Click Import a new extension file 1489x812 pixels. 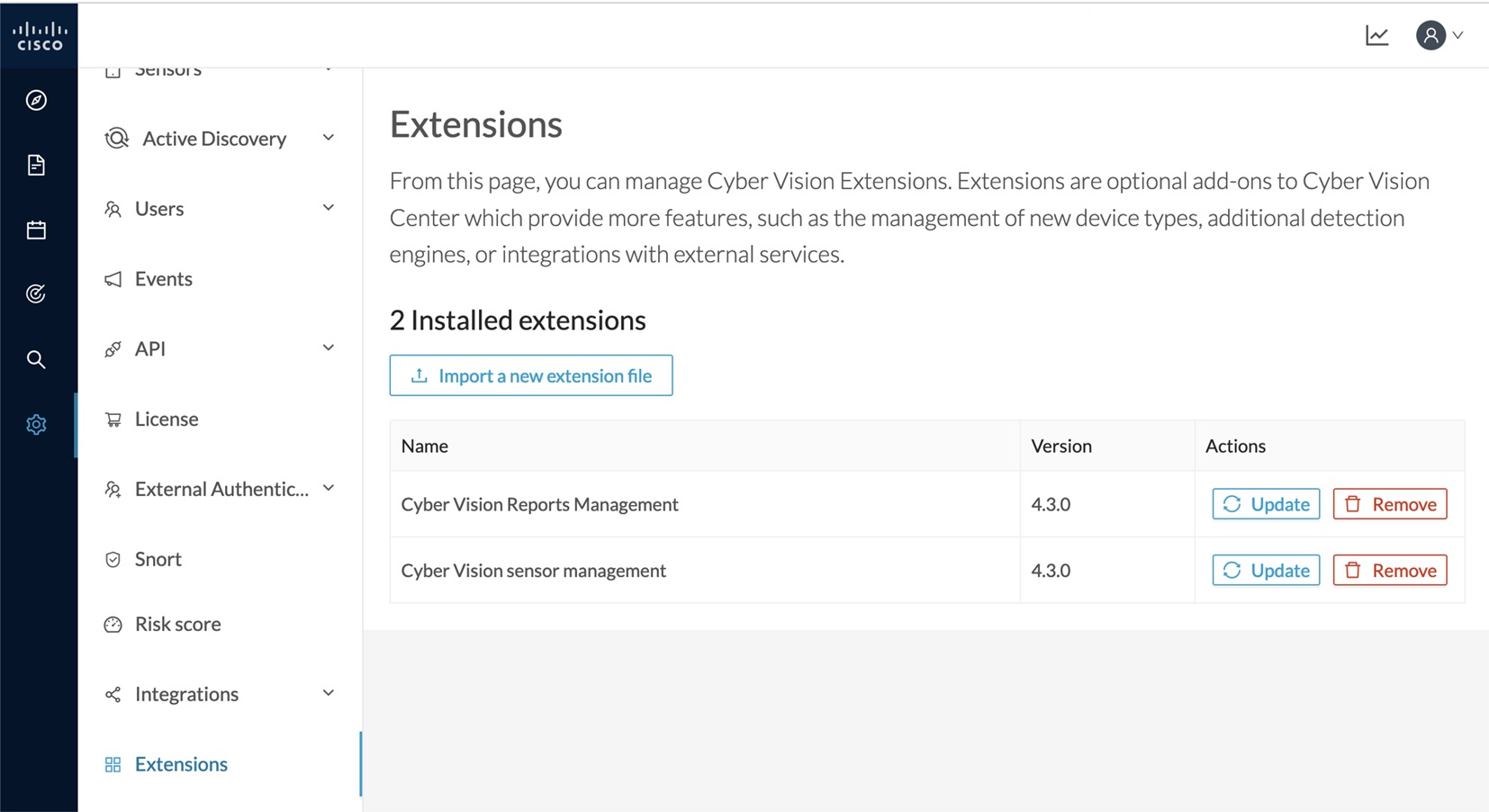(x=530, y=375)
